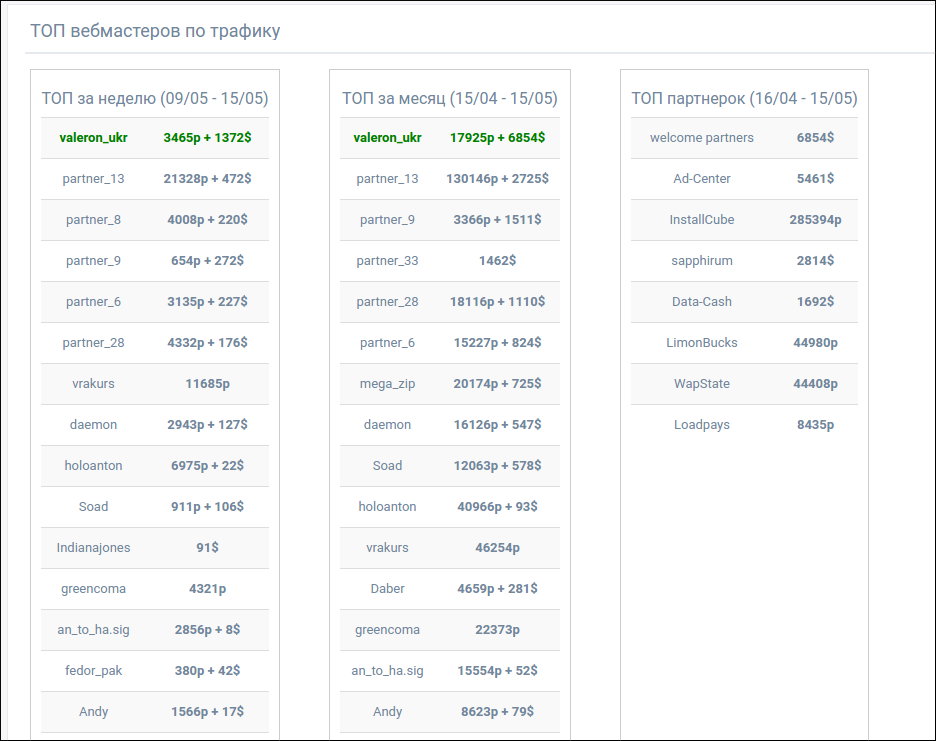936x741 pixels.
Task: Click the value '4321р'
Action: tap(207, 589)
